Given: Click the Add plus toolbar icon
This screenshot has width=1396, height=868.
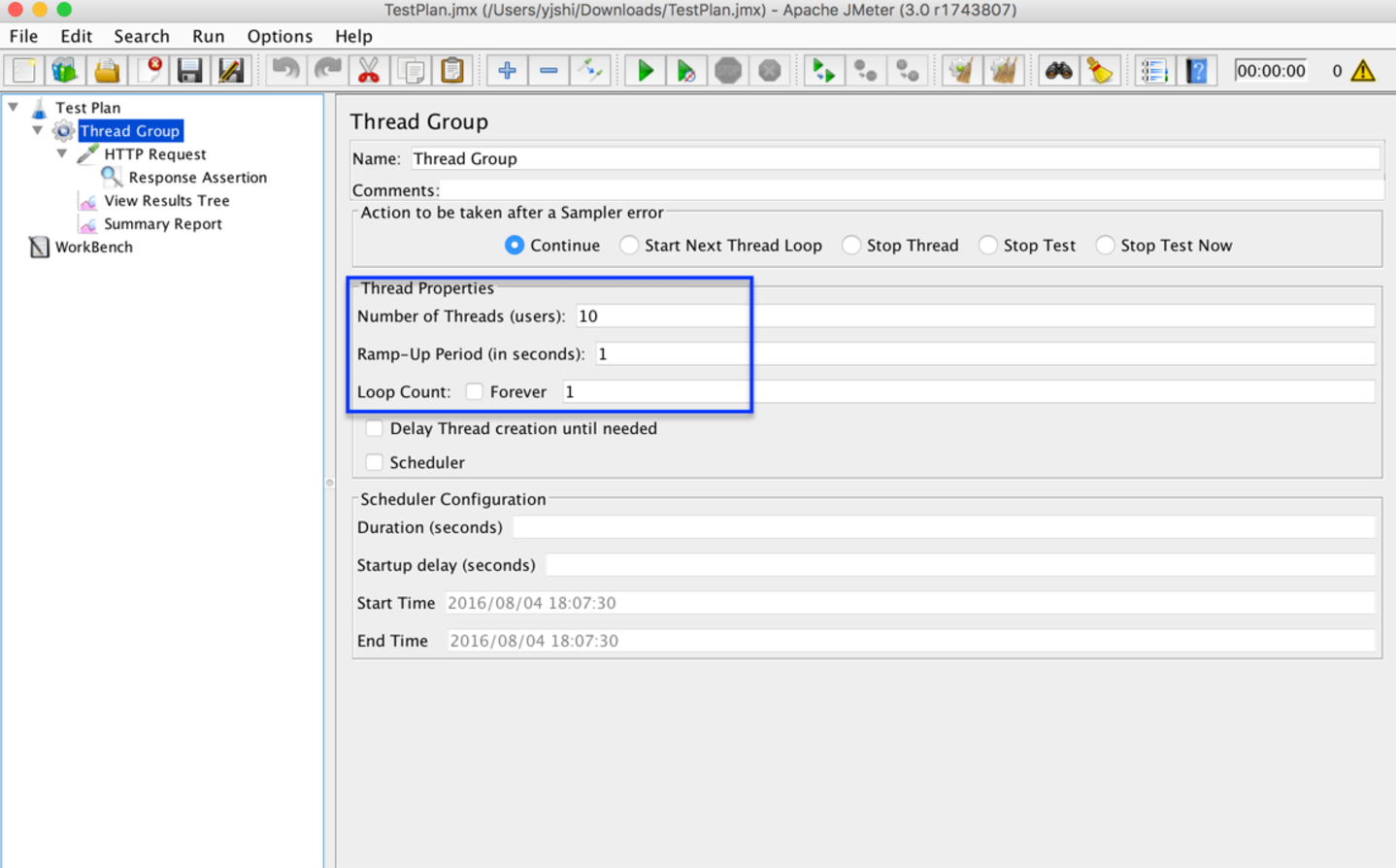Looking at the screenshot, I should pyautogui.click(x=507, y=71).
